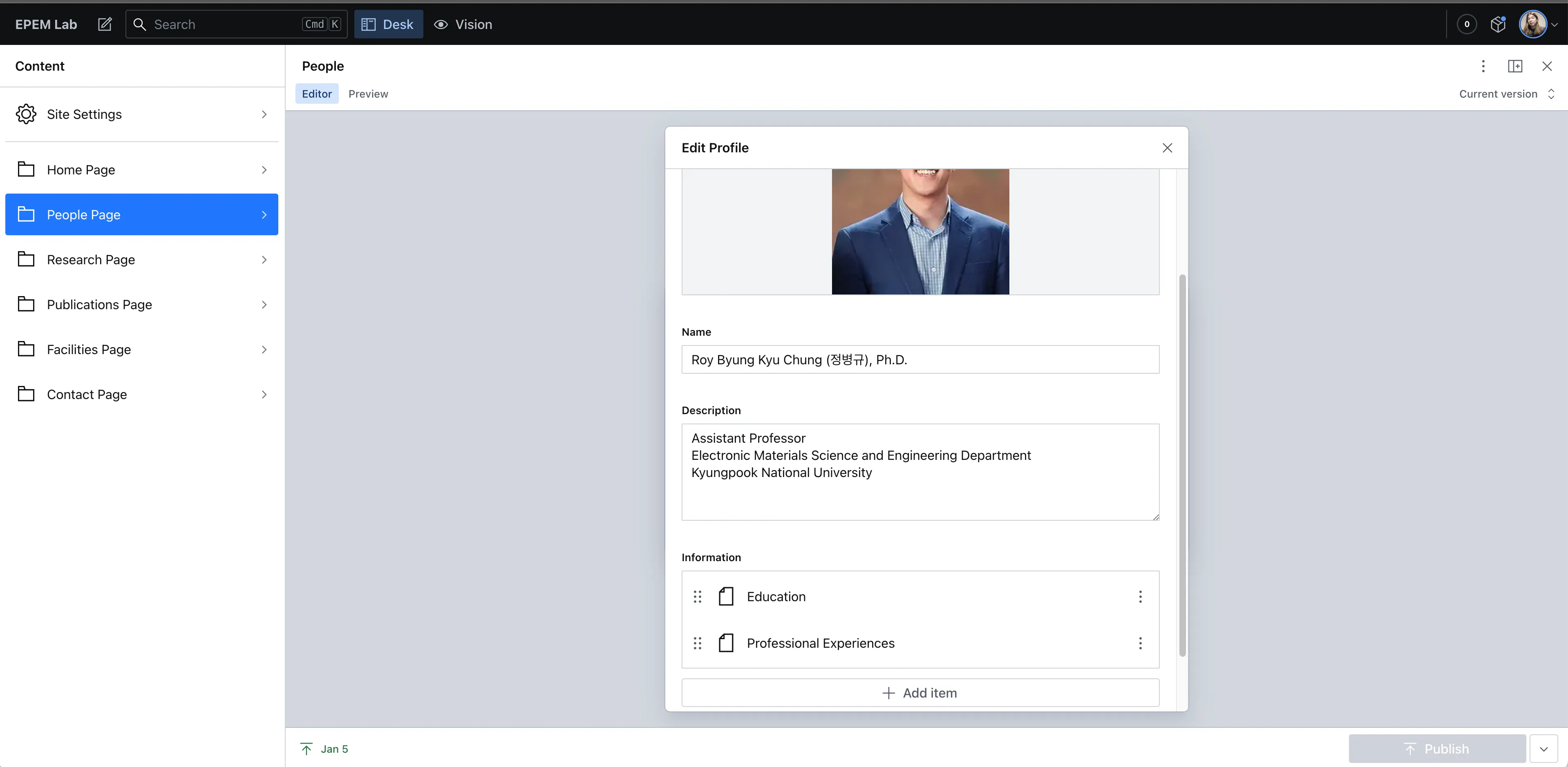Grab the Professional Experiences drag handle
This screenshot has width=1568, height=767.
(x=698, y=644)
